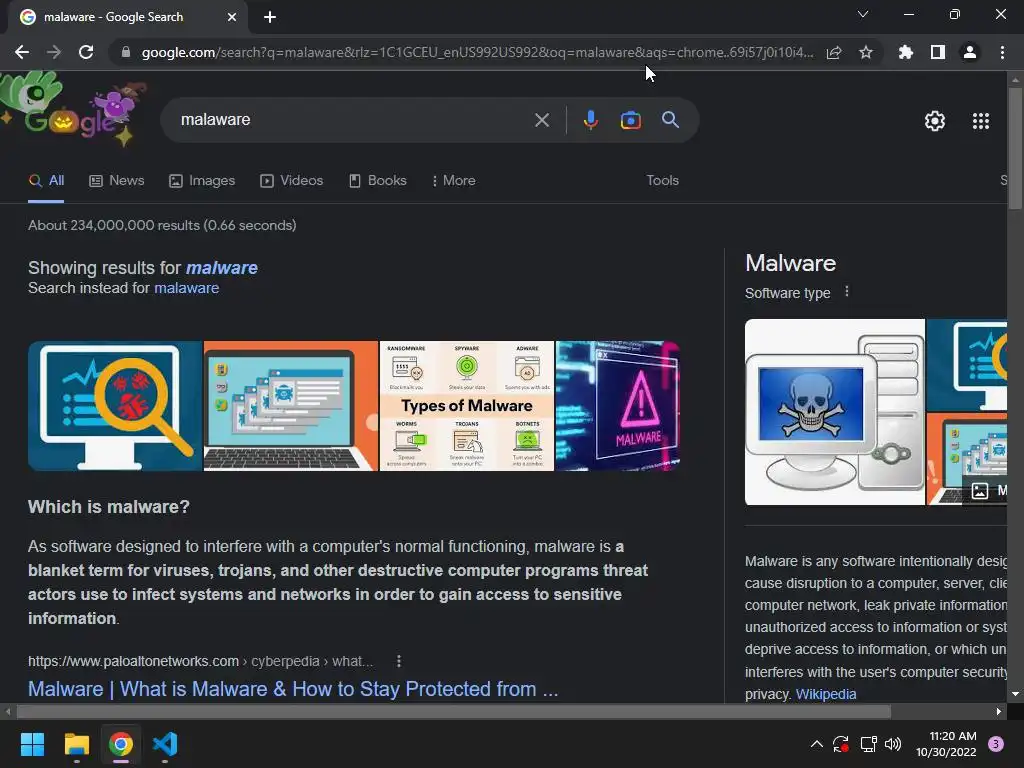
Task: Show hidden system tray icons
Action: coord(816,744)
